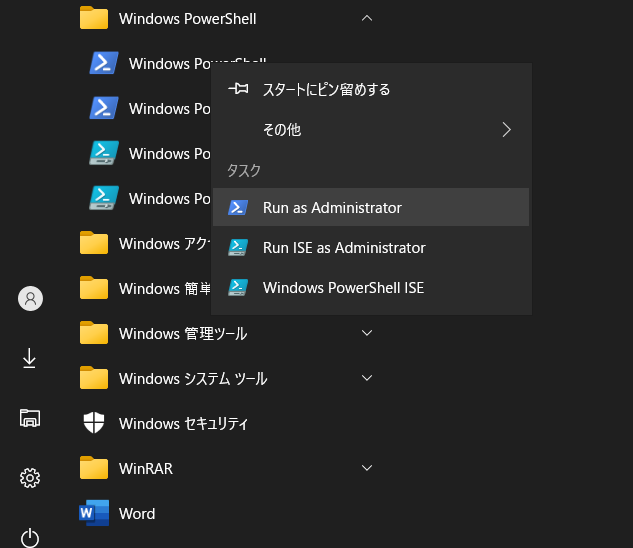Click the WinRAR folder icon

(94, 468)
